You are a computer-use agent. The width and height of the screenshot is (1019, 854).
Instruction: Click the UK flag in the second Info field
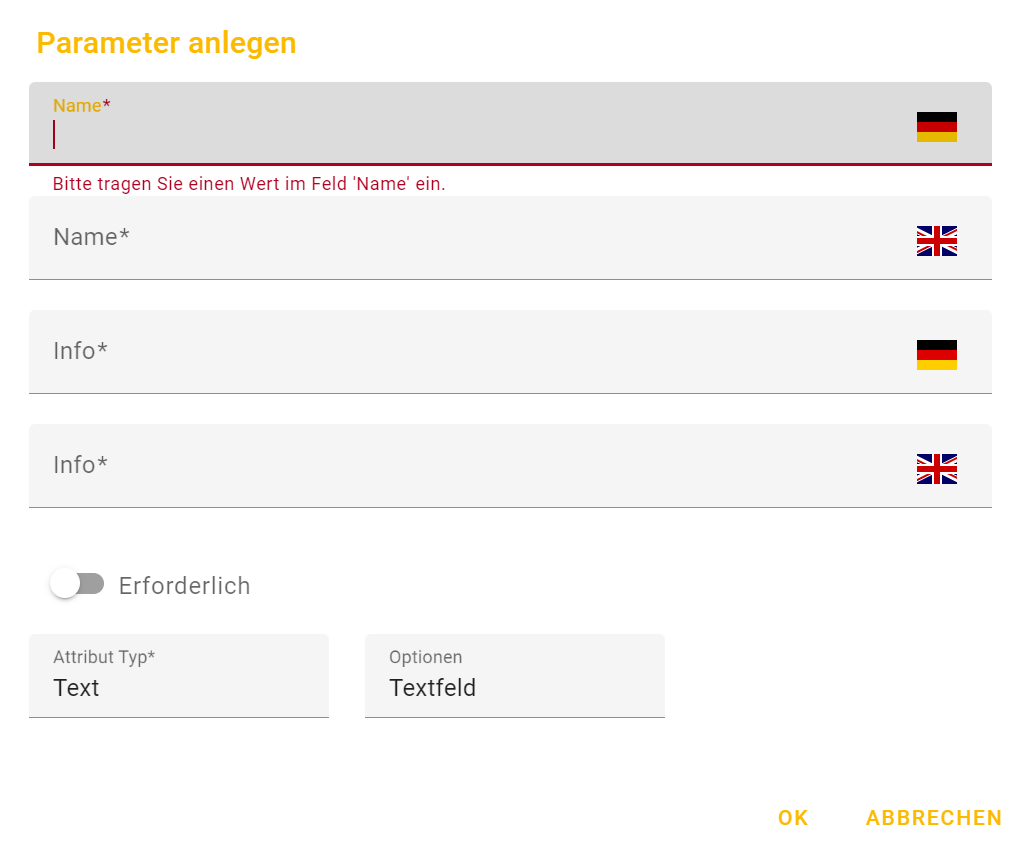tap(936, 469)
